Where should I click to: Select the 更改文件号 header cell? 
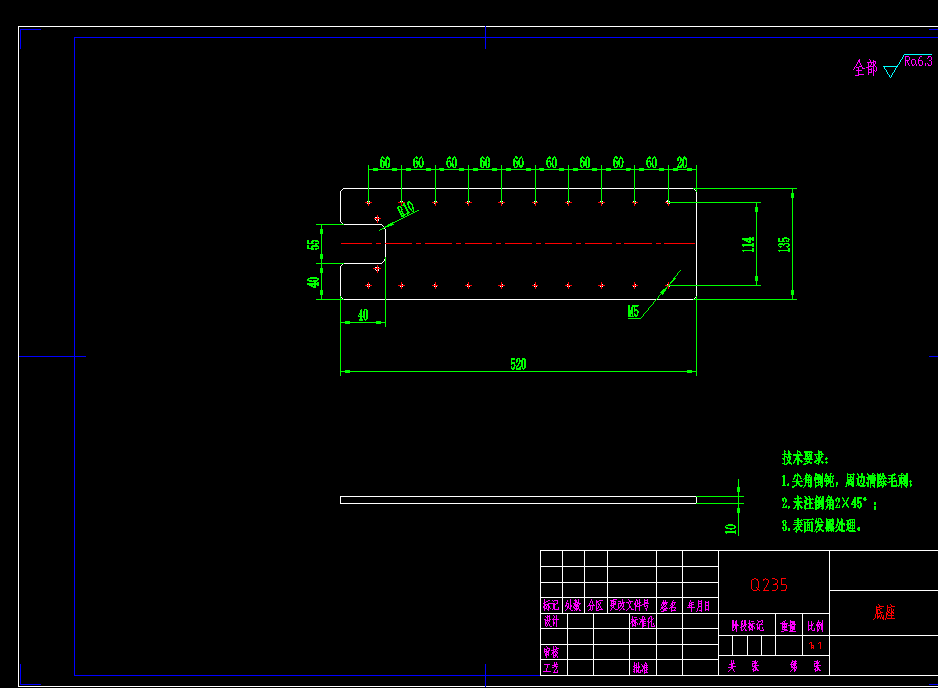tap(630, 605)
